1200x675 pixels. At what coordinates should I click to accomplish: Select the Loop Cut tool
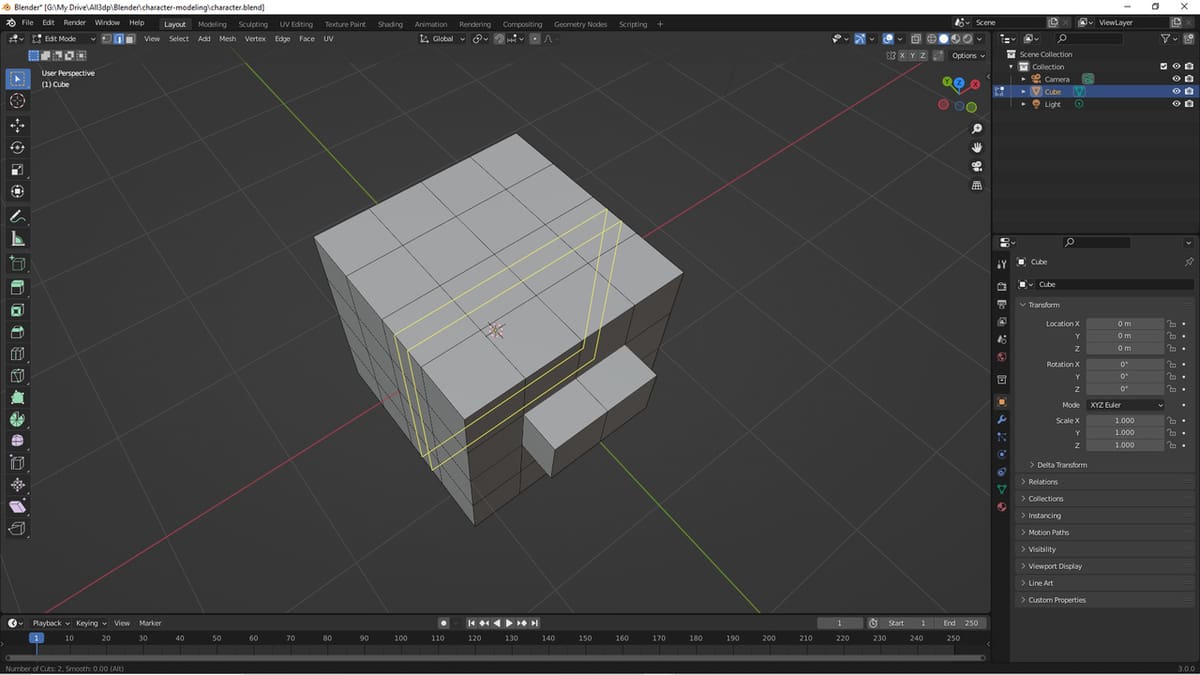(x=17, y=354)
